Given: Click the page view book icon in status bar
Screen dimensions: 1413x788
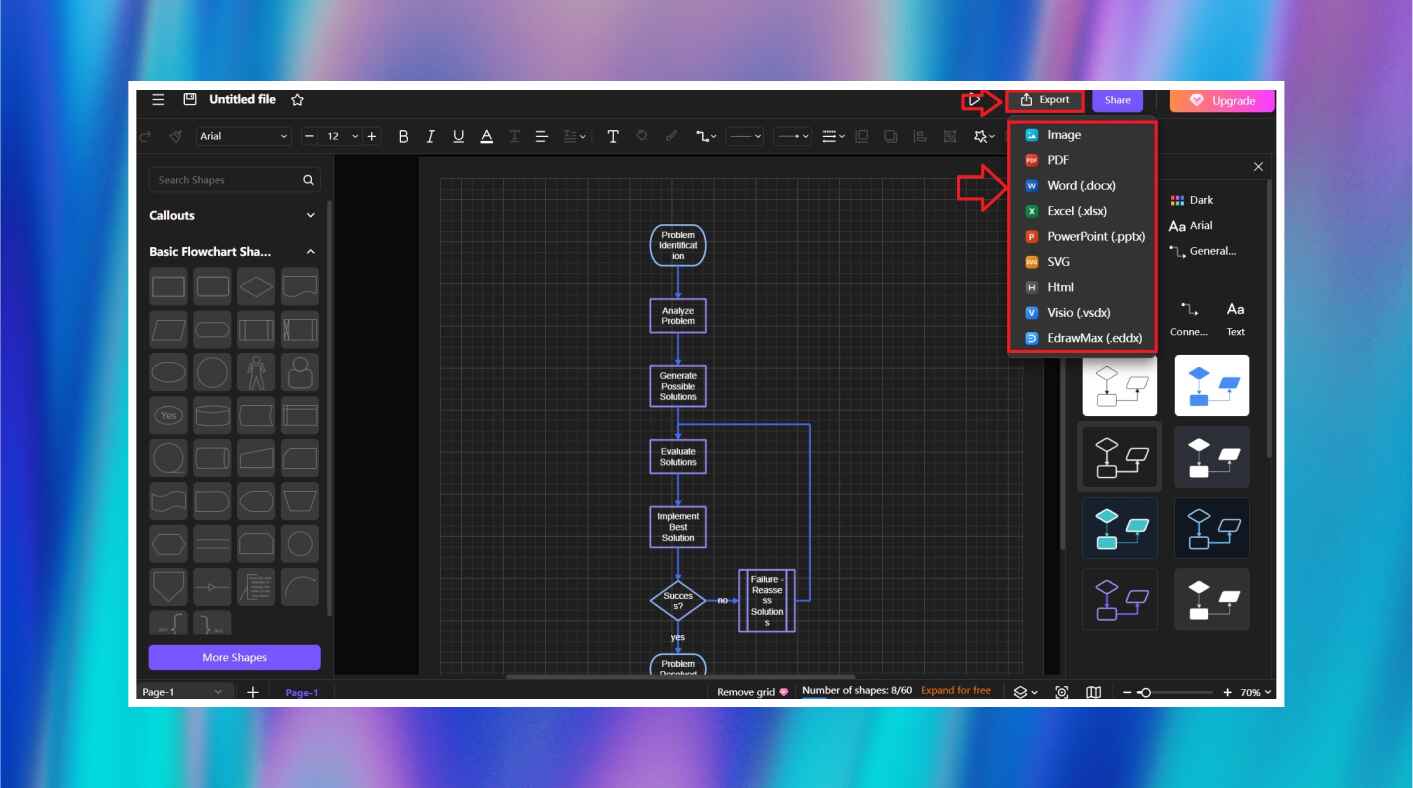Looking at the screenshot, I should pyautogui.click(x=1094, y=692).
